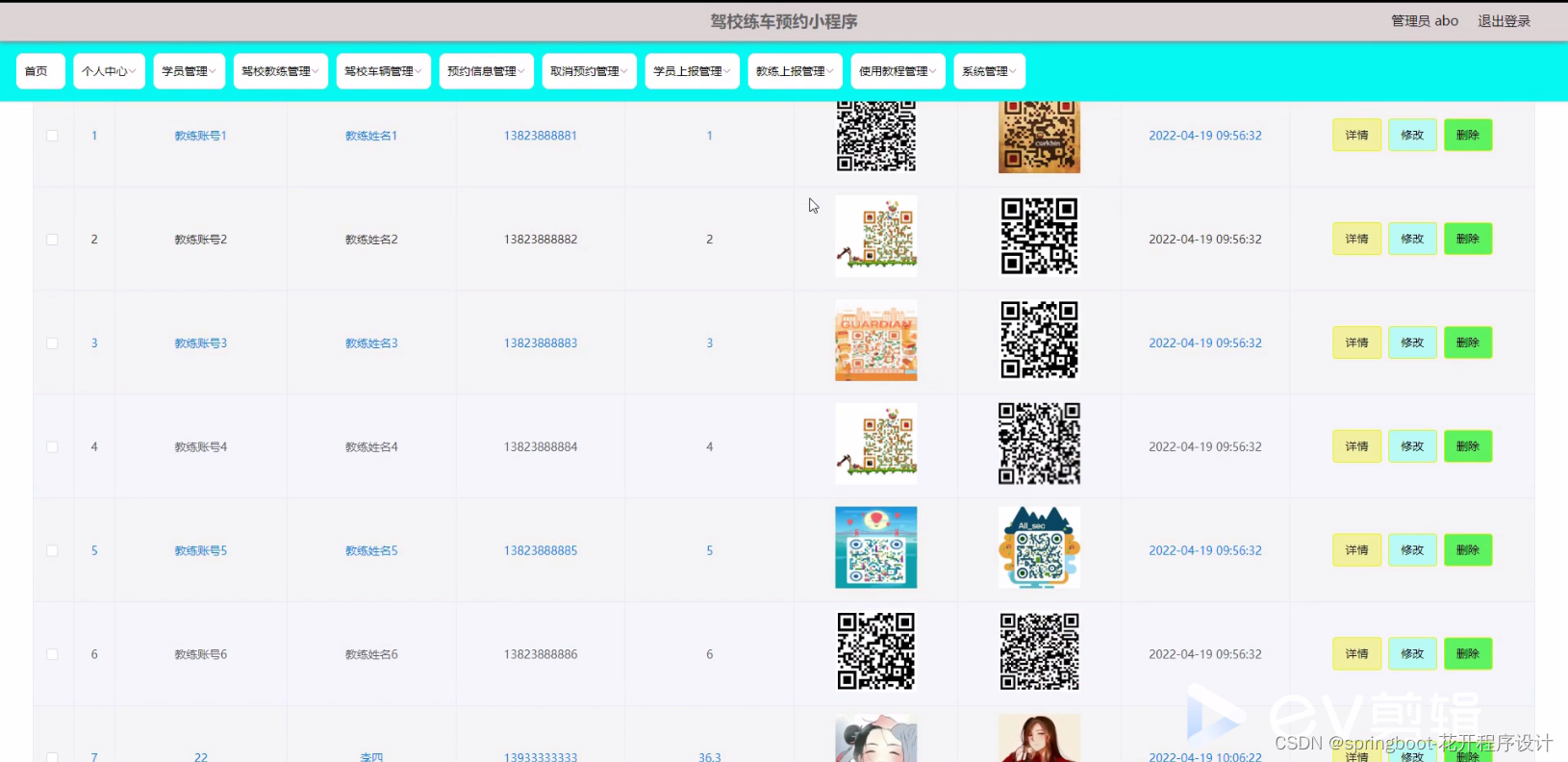
Task: Click 修改 for 教练账号1
Action: point(1412,135)
